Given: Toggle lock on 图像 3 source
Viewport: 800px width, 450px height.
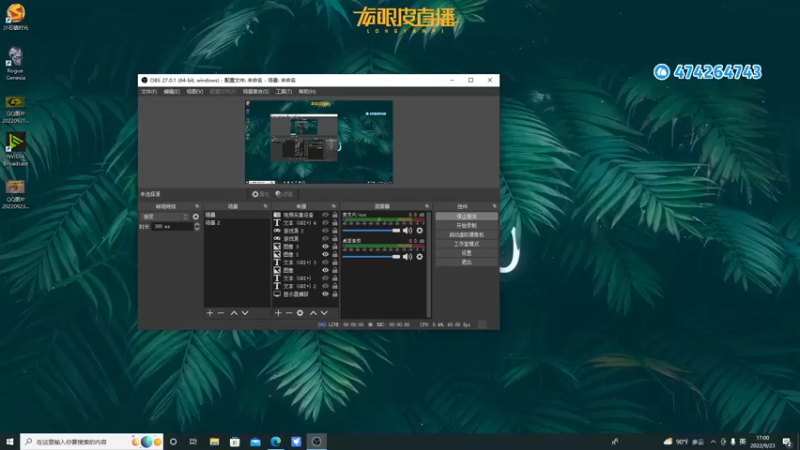Looking at the screenshot, I should [x=335, y=246].
